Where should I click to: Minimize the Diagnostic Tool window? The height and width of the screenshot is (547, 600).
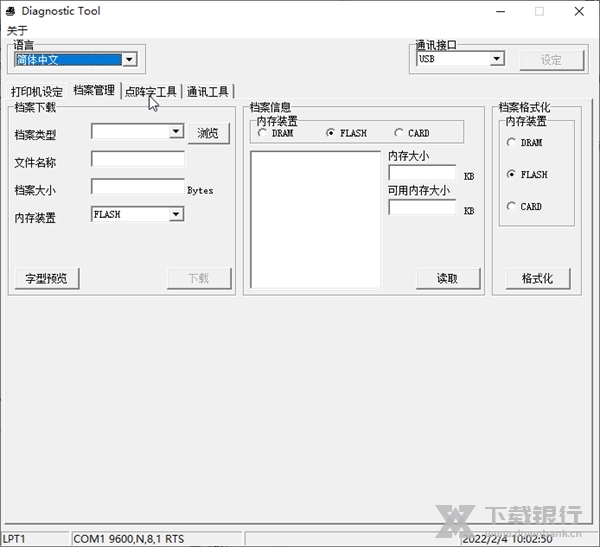(x=500, y=11)
